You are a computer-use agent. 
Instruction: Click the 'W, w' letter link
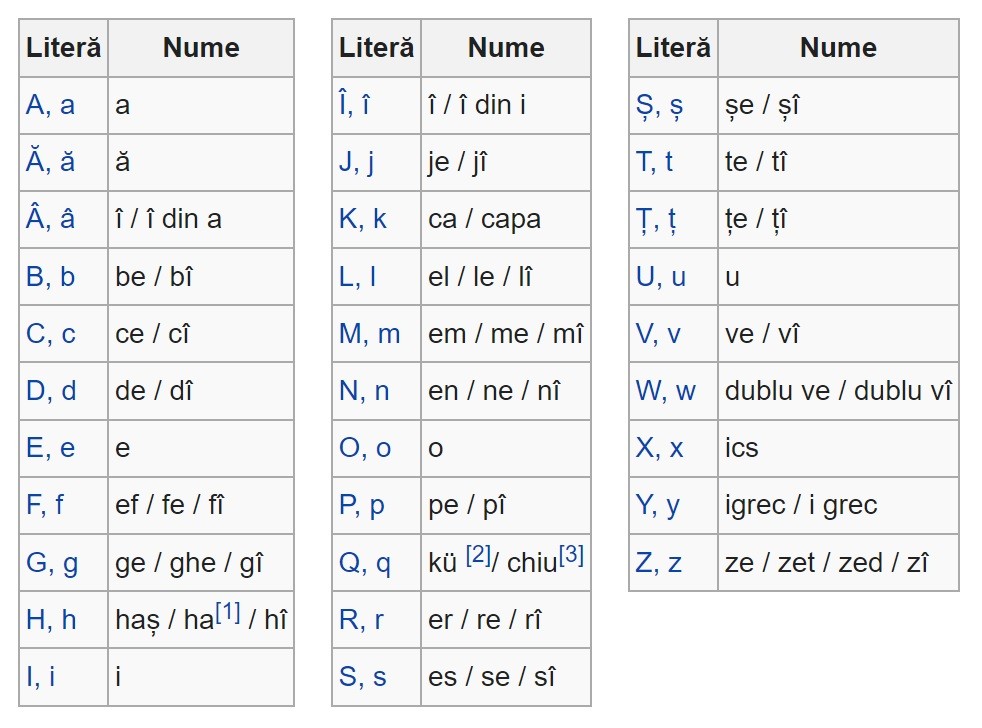pos(666,391)
